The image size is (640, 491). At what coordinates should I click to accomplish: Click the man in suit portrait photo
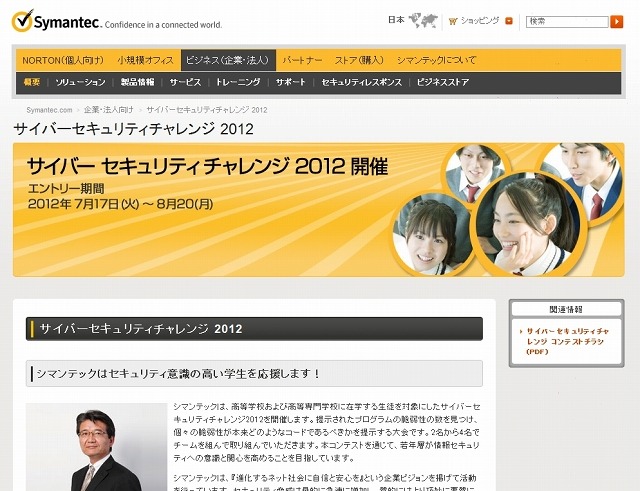[x=97, y=447]
